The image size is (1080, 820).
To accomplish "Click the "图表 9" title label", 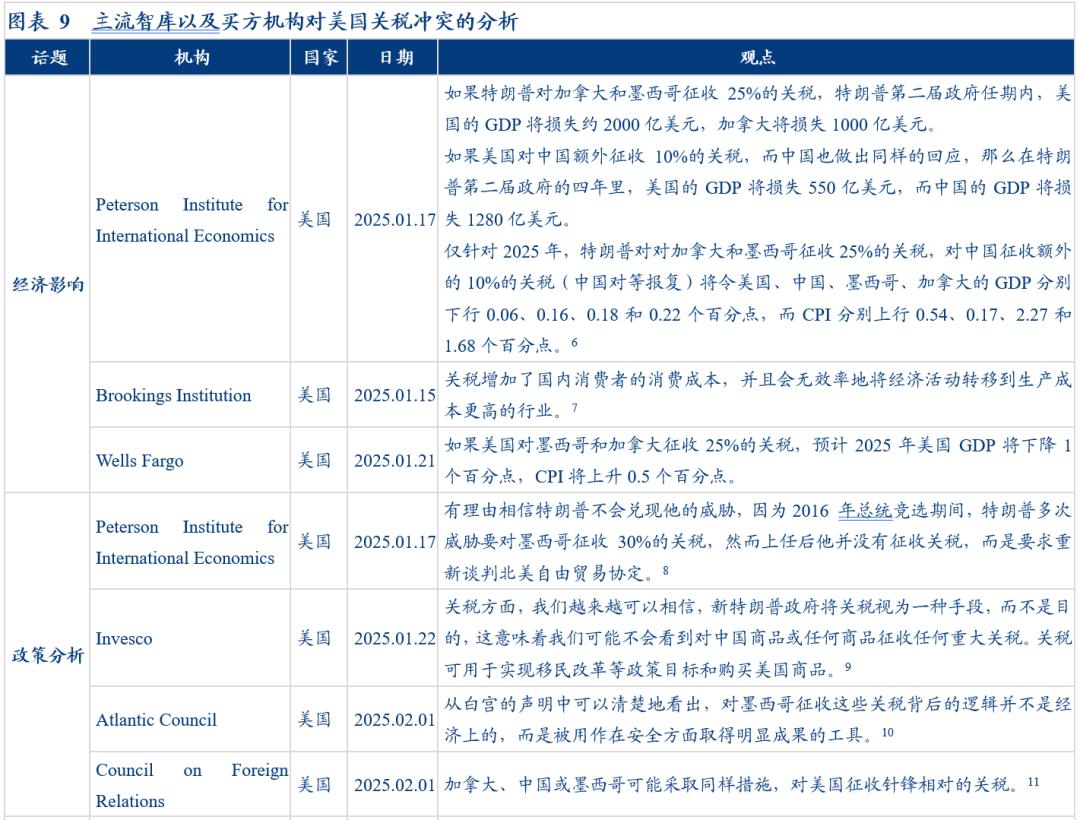I will tap(40, 21).
